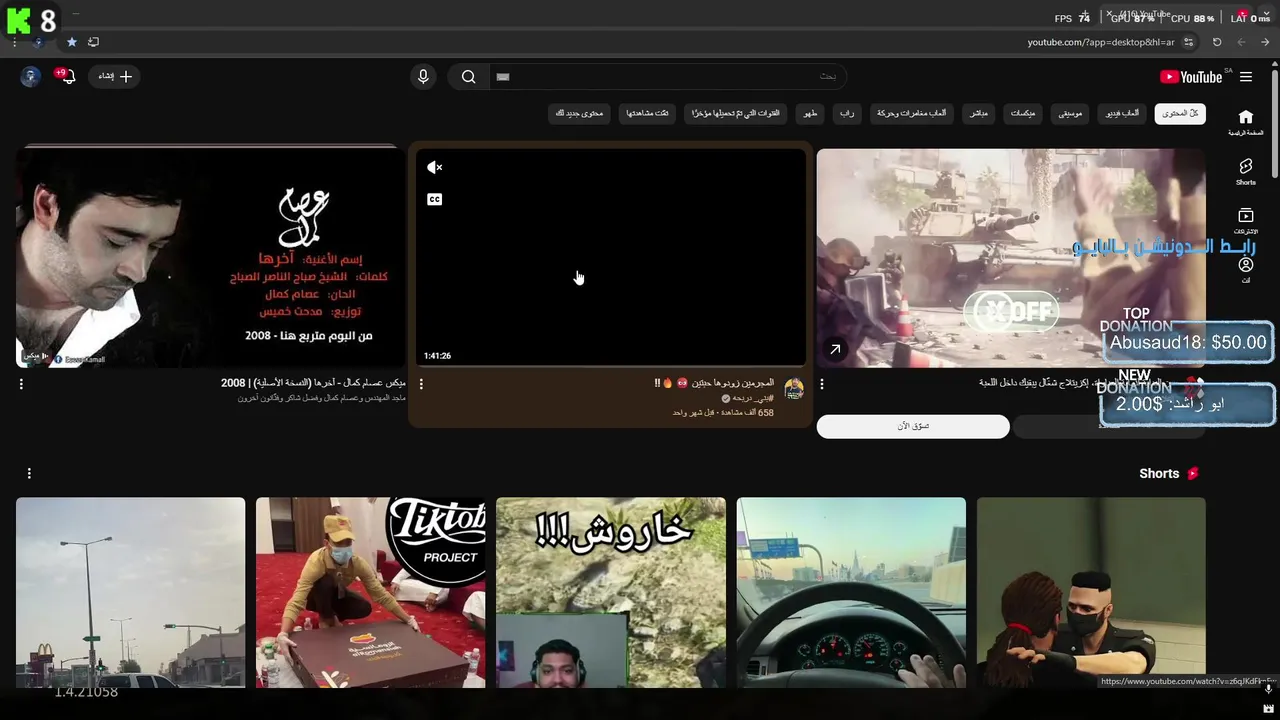Open the Essam Kamal mix thumbnail
1280x720 pixels.
(211, 257)
